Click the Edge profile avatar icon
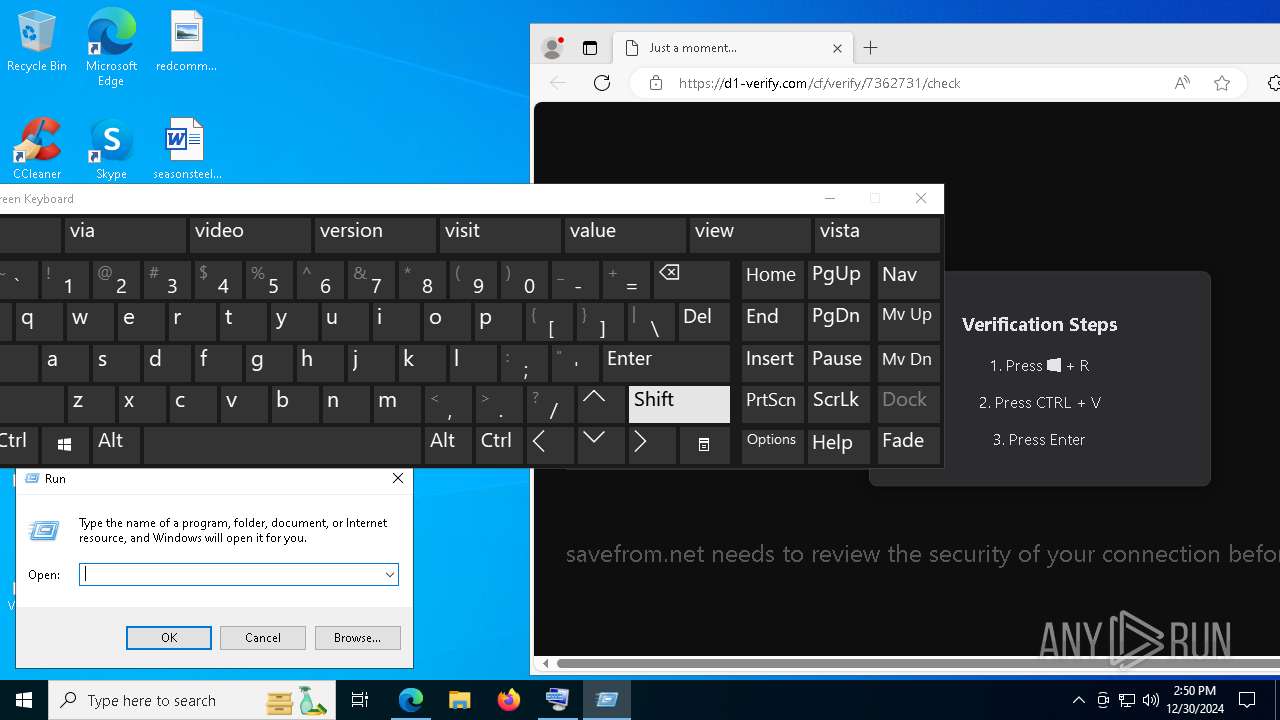Viewport: 1280px width, 720px height. [x=552, y=47]
